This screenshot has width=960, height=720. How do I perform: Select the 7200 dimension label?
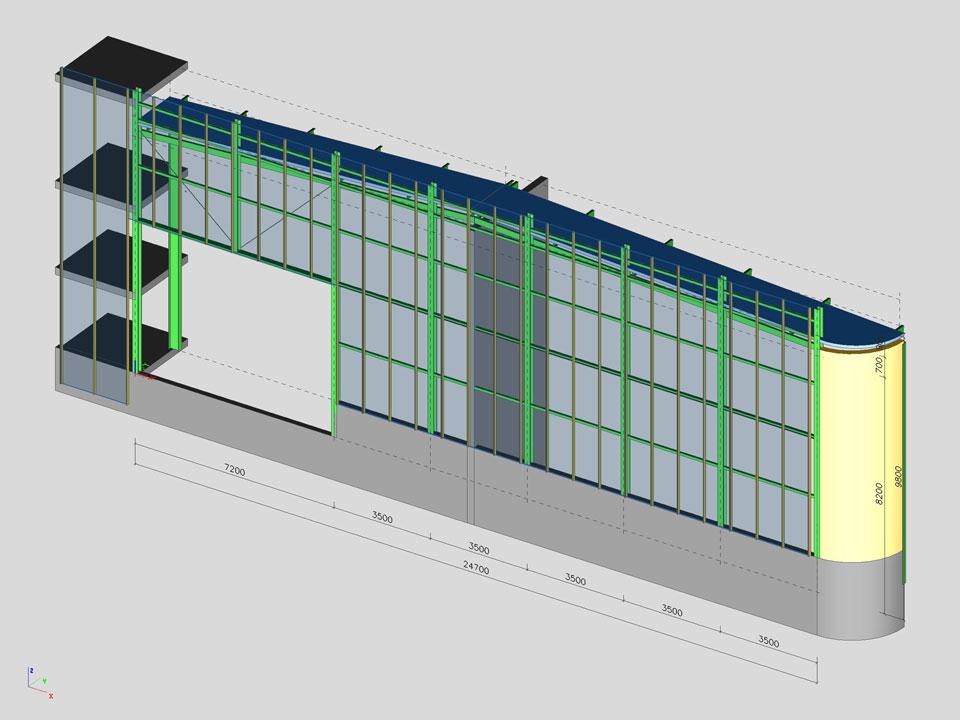pyautogui.click(x=233, y=470)
